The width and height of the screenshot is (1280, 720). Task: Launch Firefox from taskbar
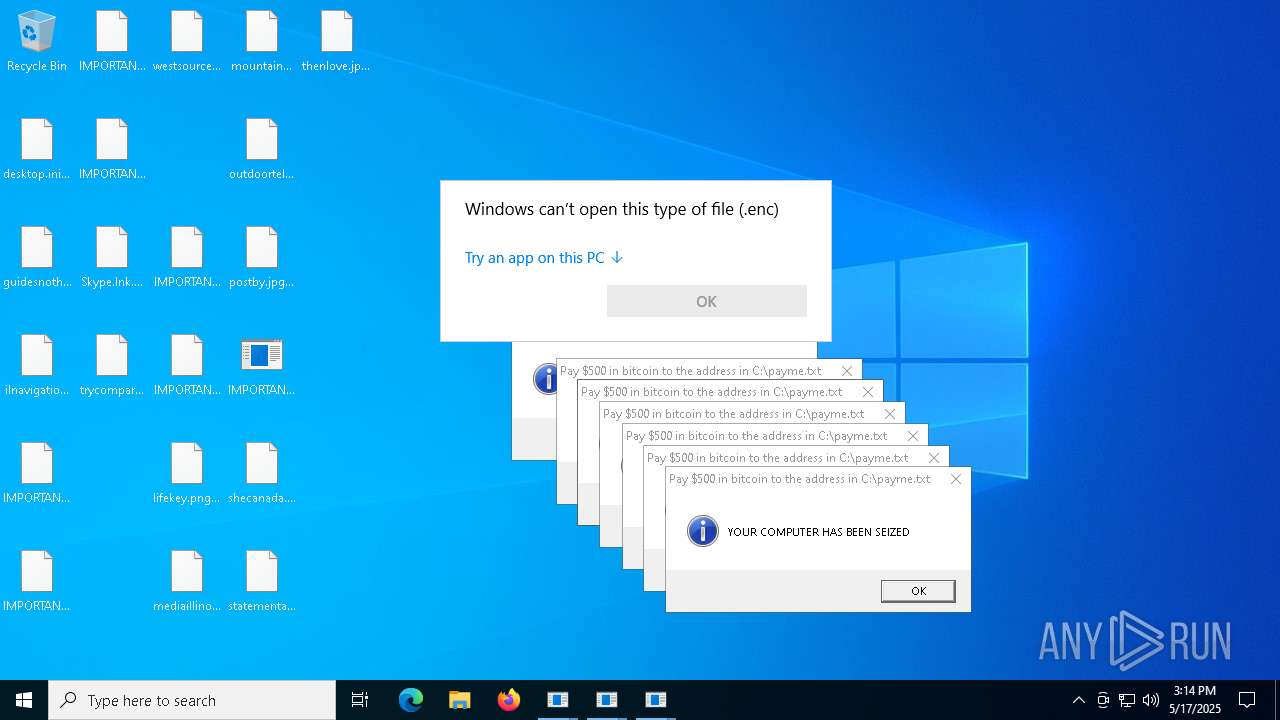pyautogui.click(x=509, y=700)
